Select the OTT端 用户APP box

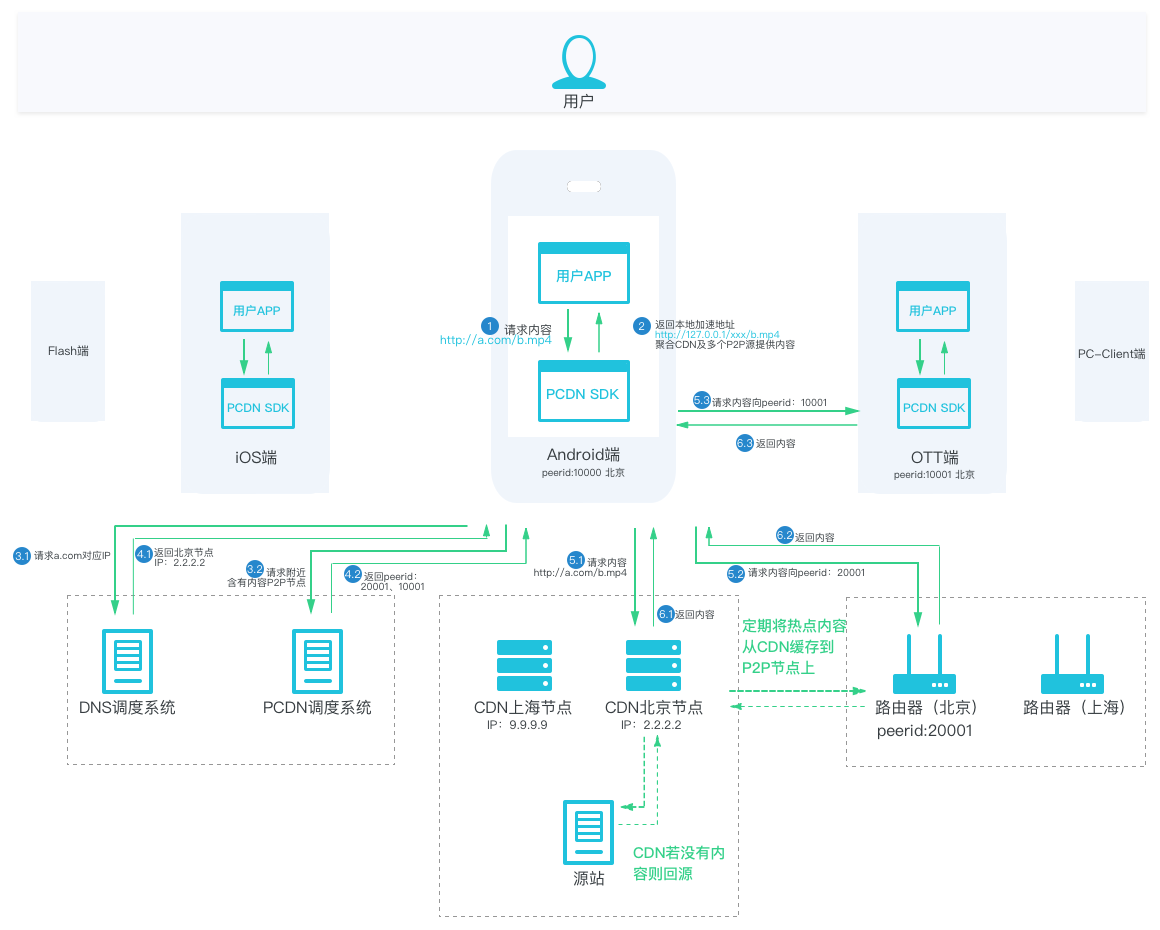(x=933, y=309)
